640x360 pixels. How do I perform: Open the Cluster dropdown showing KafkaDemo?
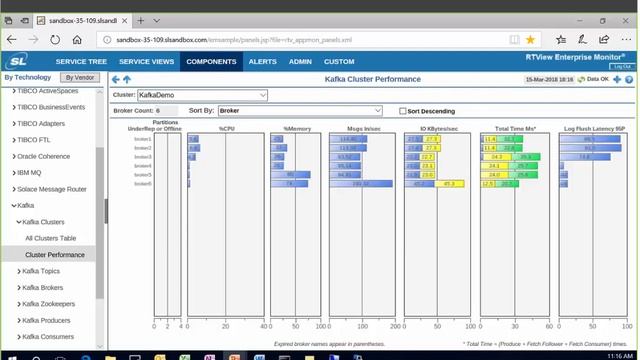click(202, 95)
